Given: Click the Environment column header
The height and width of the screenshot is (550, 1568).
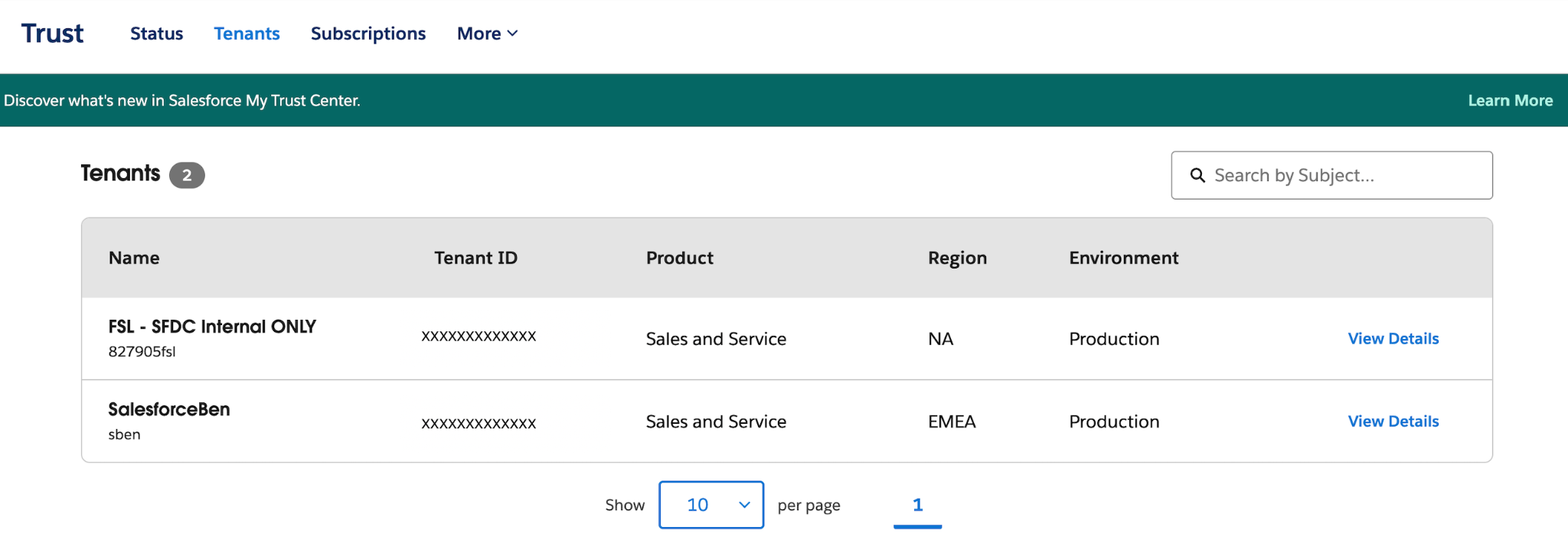Looking at the screenshot, I should [x=1123, y=258].
